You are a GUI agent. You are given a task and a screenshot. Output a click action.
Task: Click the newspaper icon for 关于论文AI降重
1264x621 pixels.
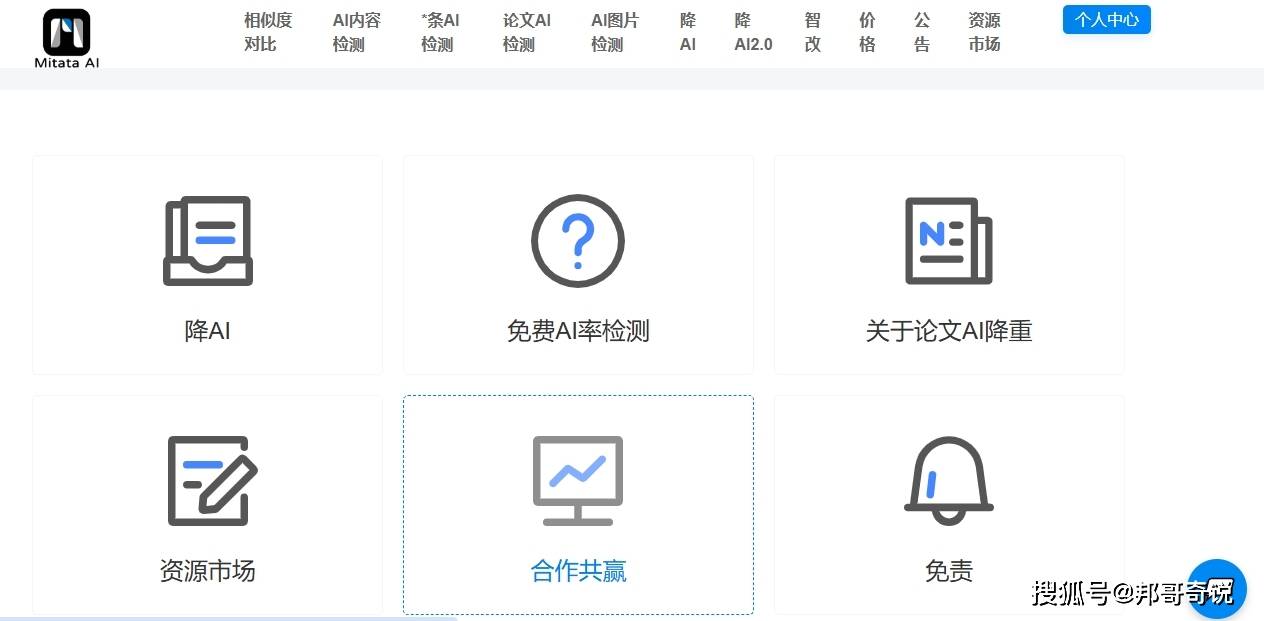point(948,241)
